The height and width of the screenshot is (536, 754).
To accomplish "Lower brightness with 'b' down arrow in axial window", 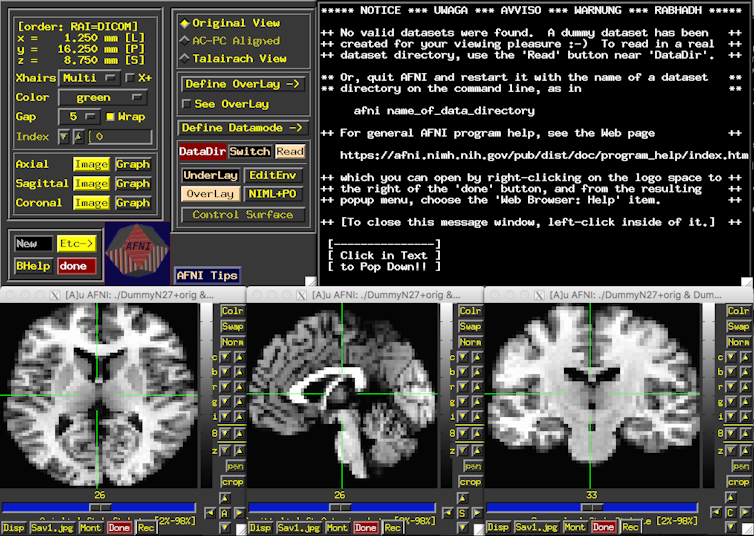I will click(x=225, y=372).
